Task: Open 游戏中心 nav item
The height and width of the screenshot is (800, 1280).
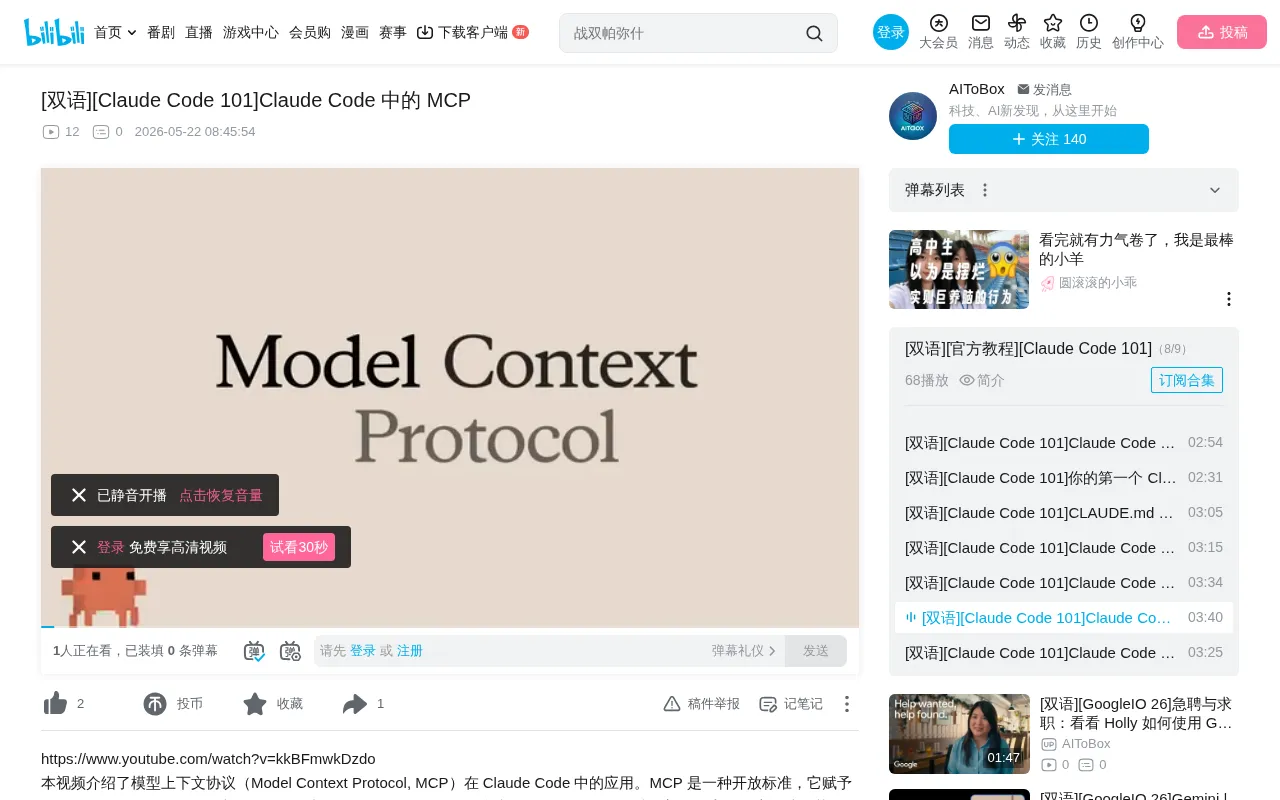Action: pos(251,32)
